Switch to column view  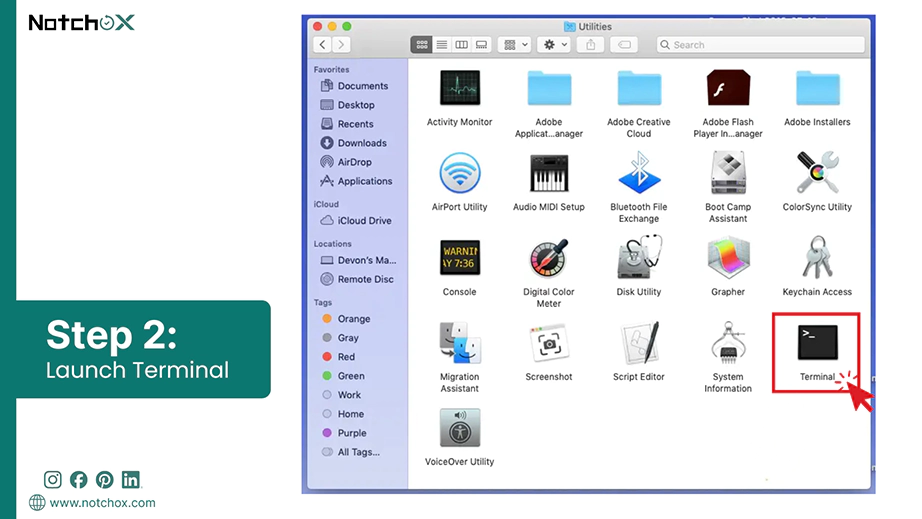click(462, 45)
